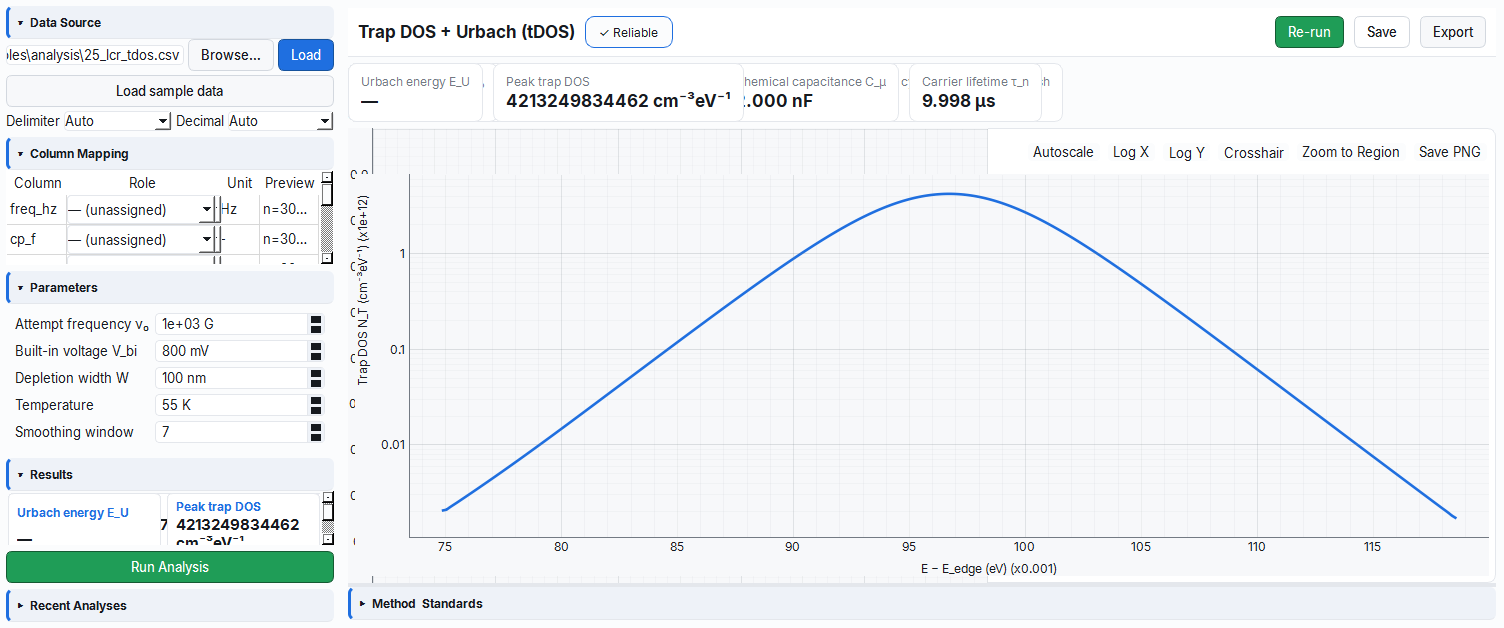
Task: Click the Trap DOS + Urbach (tDOS) title
Action: click(x=466, y=32)
